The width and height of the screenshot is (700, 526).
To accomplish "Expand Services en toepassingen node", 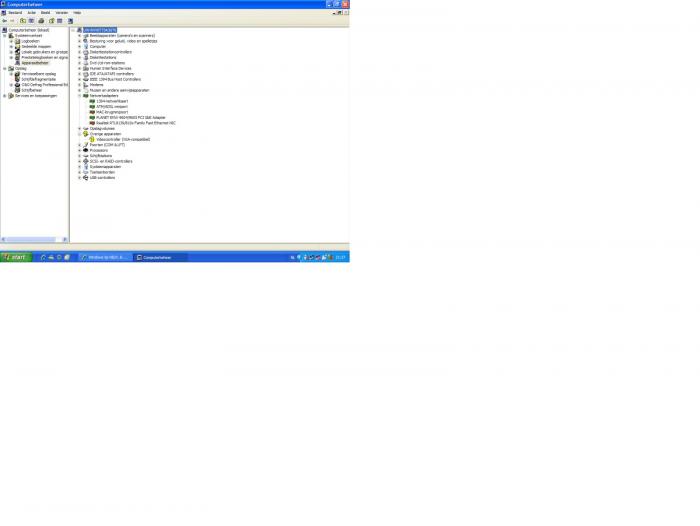I will [5, 96].
